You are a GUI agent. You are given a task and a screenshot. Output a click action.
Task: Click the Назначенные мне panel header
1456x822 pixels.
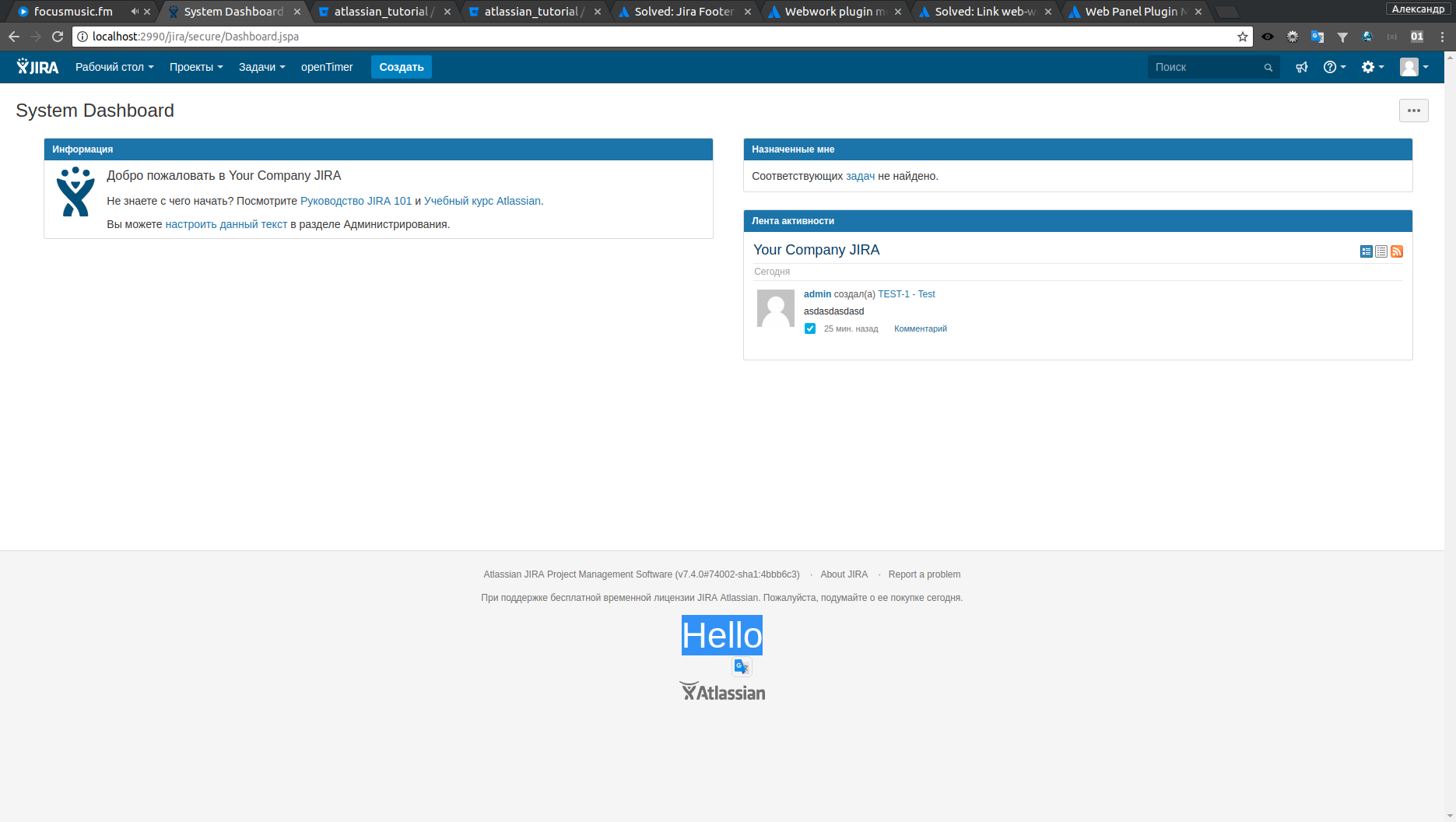tap(1078, 149)
